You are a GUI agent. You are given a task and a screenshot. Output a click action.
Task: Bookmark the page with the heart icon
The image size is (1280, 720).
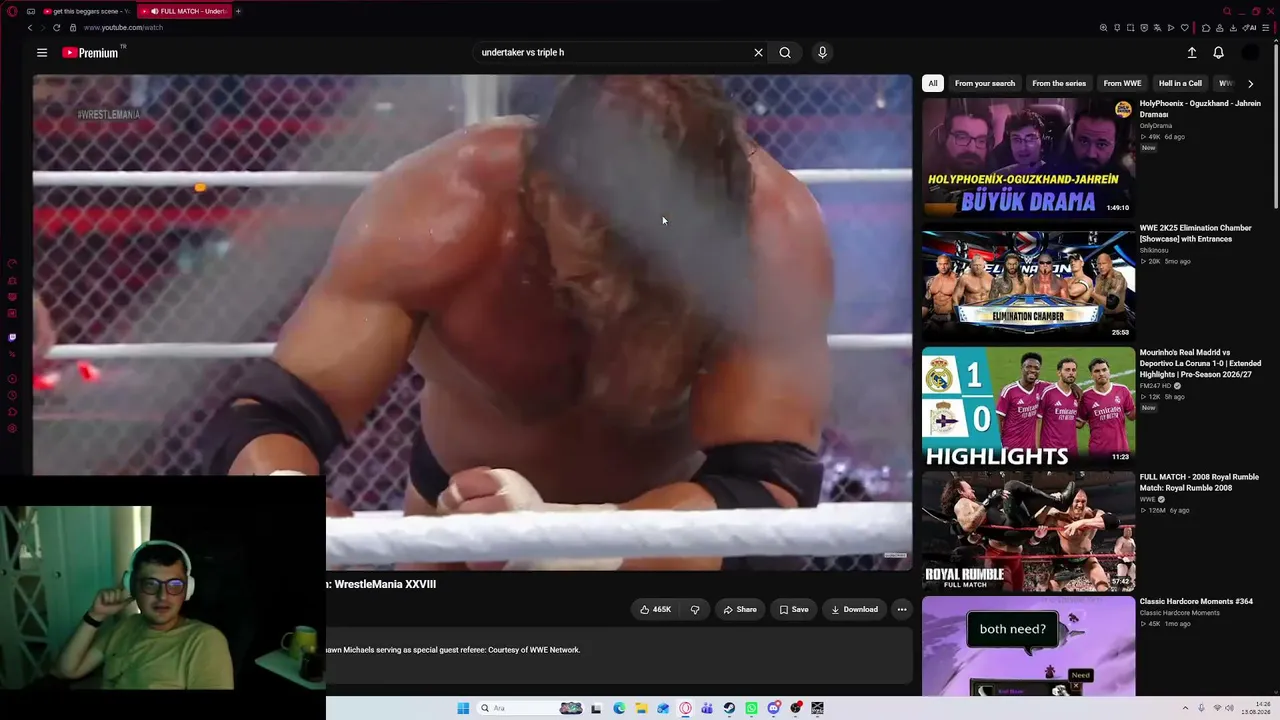1185,28
